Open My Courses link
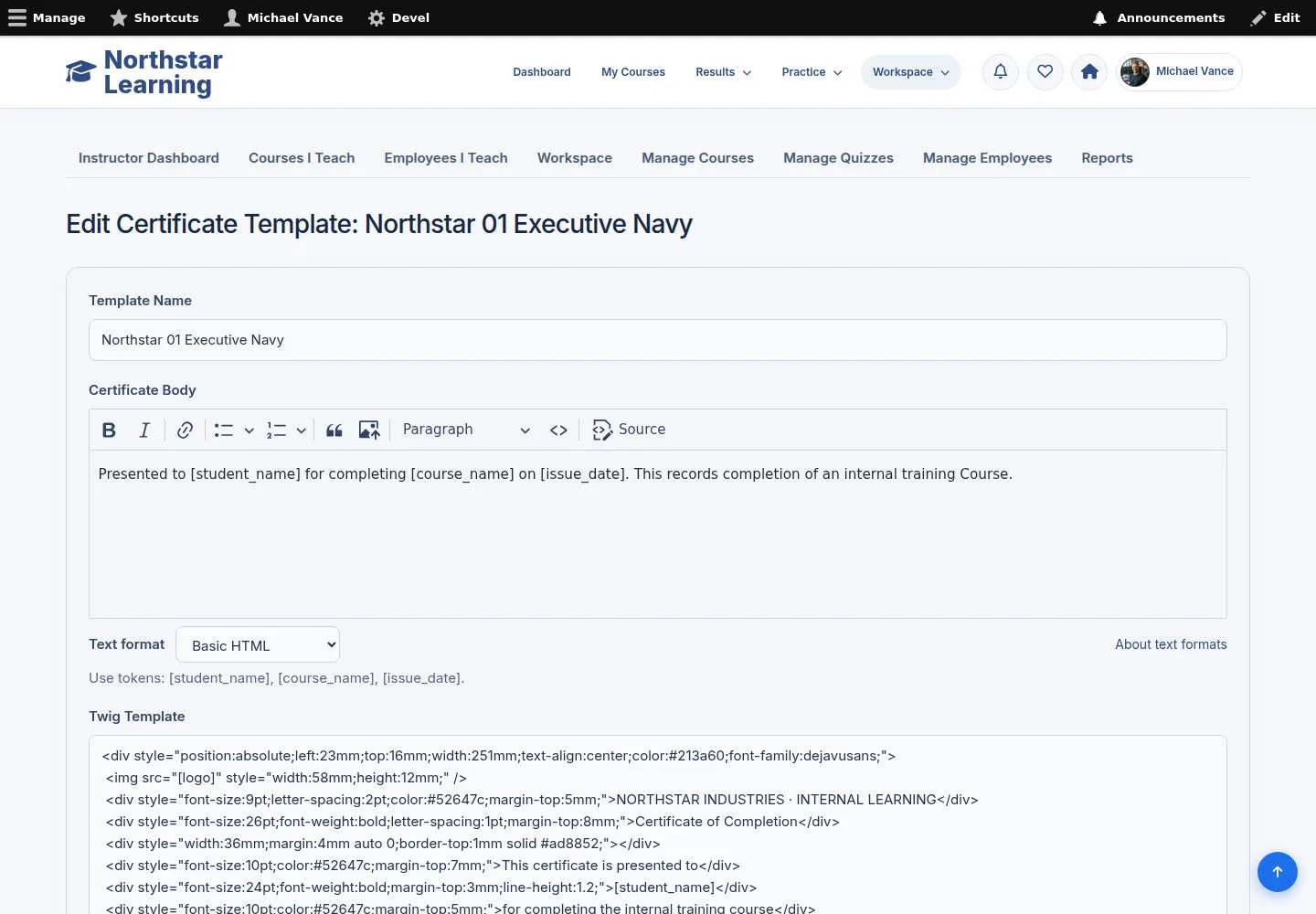 (633, 72)
